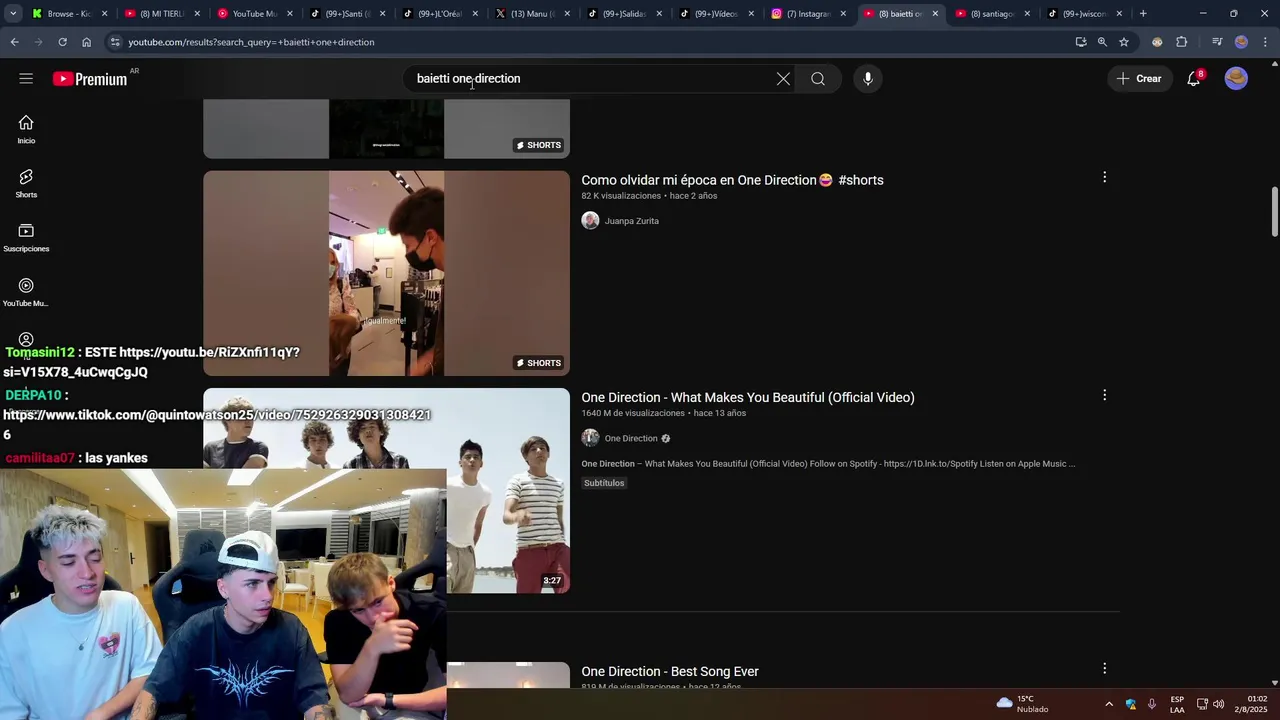Clear the search box with the X
Viewport: 1280px width, 720px height.
point(783,79)
